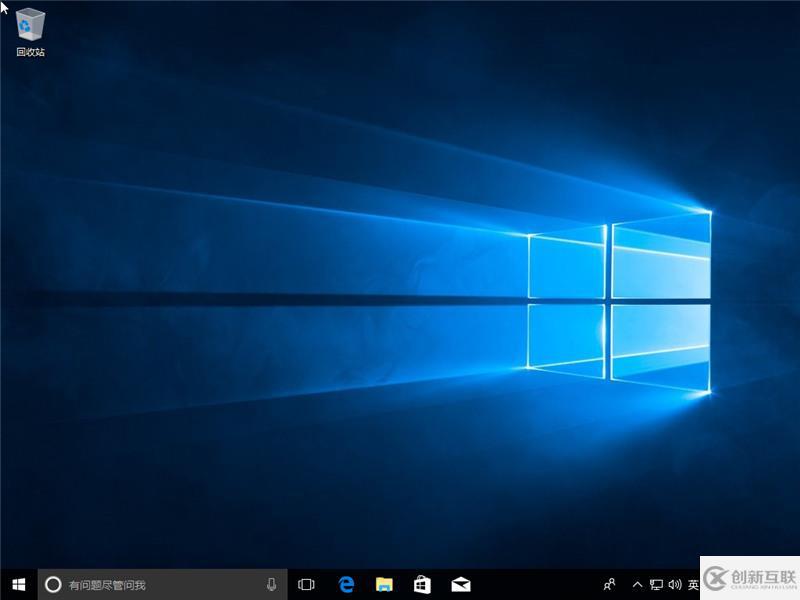Open File Explorer from the taskbar
The width and height of the screenshot is (800, 600).
point(385,583)
